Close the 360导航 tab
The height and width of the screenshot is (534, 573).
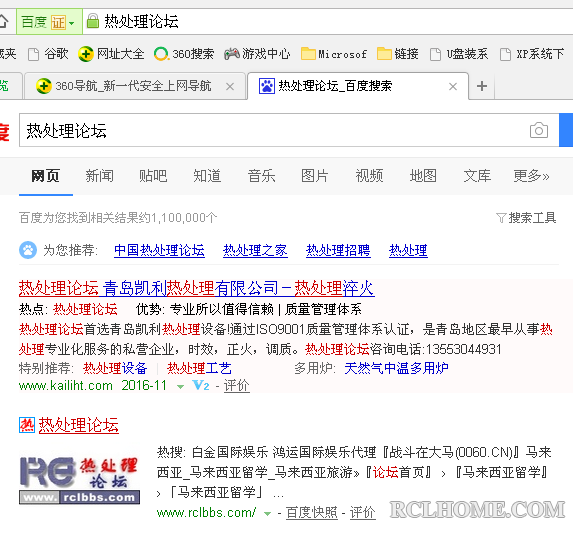pyautogui.click(x=230, y=87)
